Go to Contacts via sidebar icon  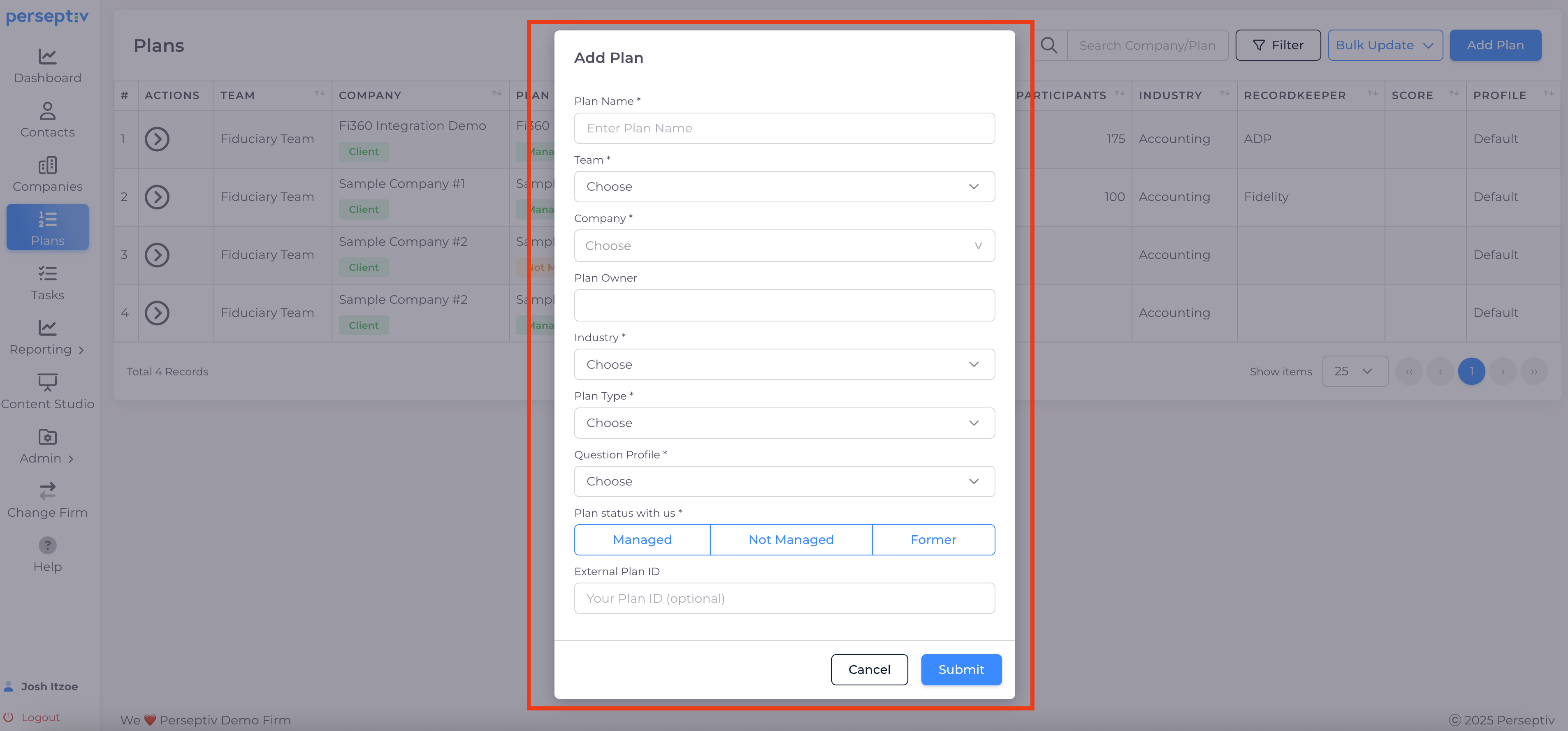click(47, 111)
